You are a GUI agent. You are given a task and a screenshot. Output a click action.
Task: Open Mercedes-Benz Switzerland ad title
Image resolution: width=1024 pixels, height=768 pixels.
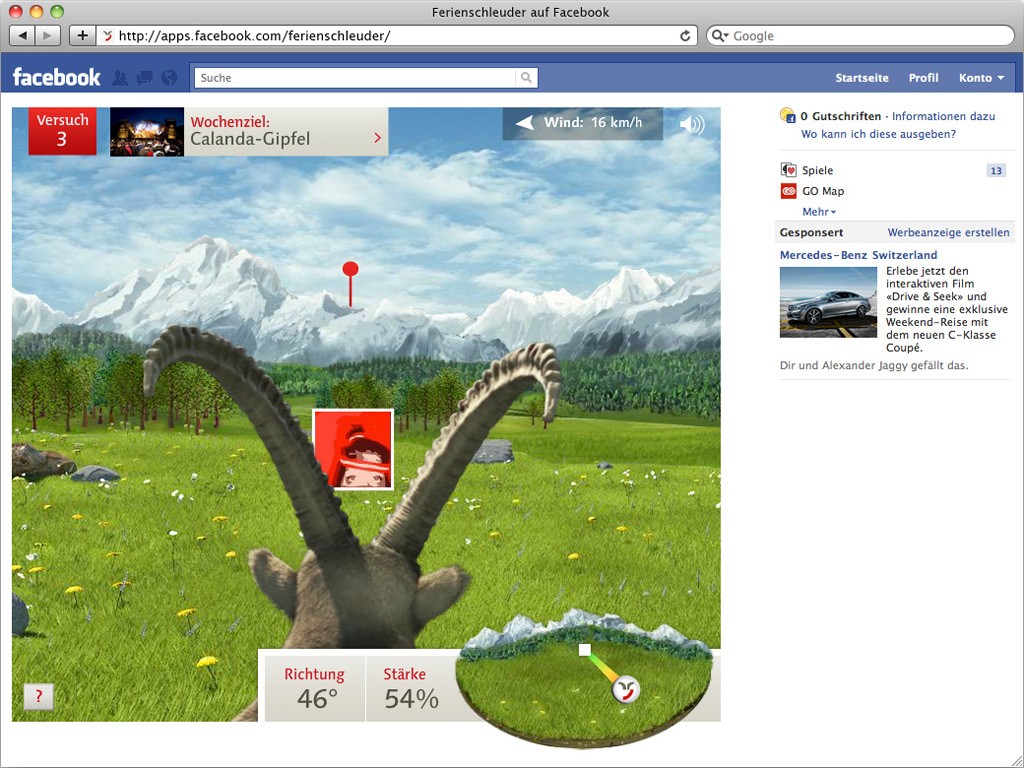[858, 255]
